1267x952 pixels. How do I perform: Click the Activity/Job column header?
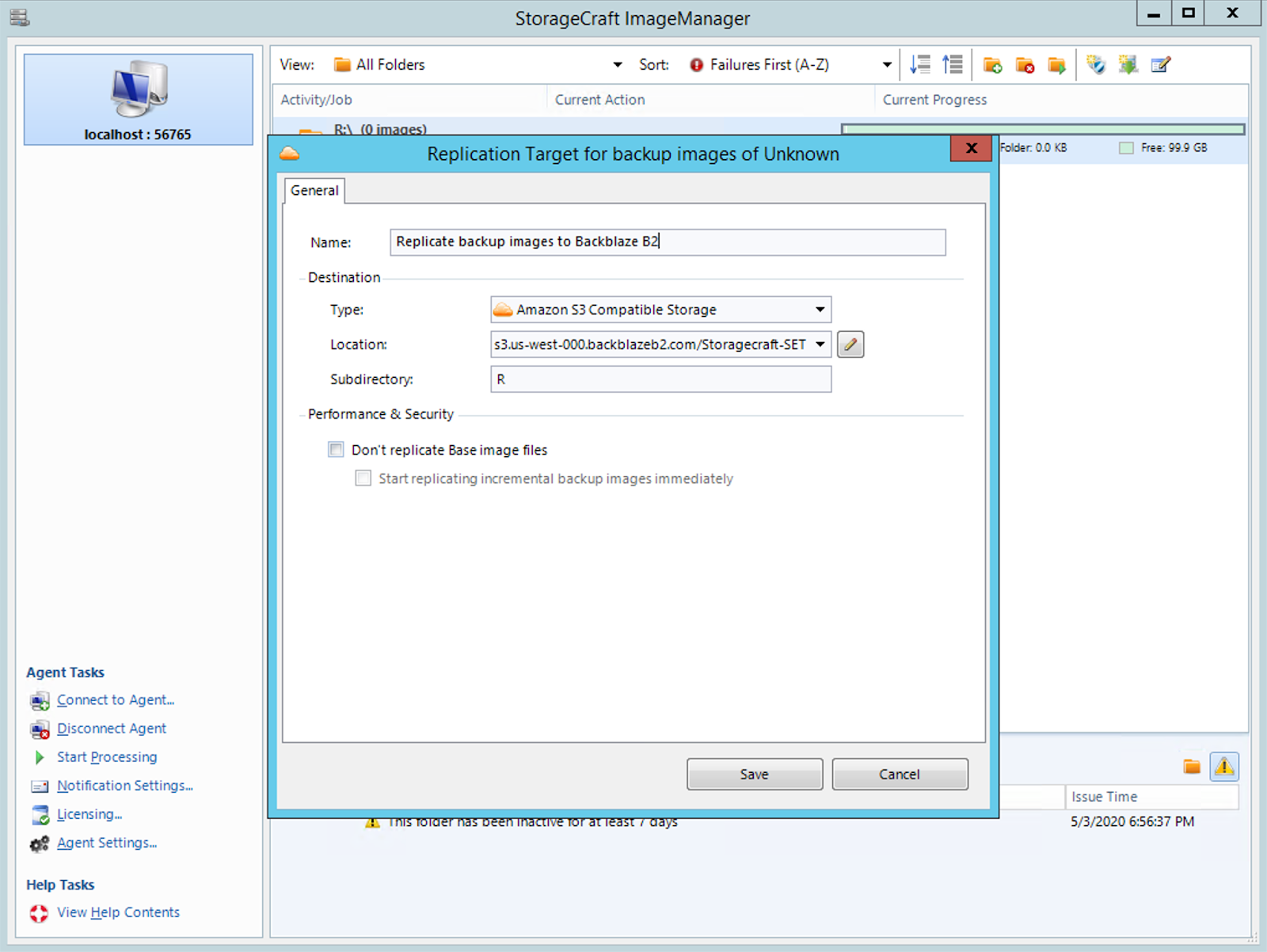click(x=409, y=100)
